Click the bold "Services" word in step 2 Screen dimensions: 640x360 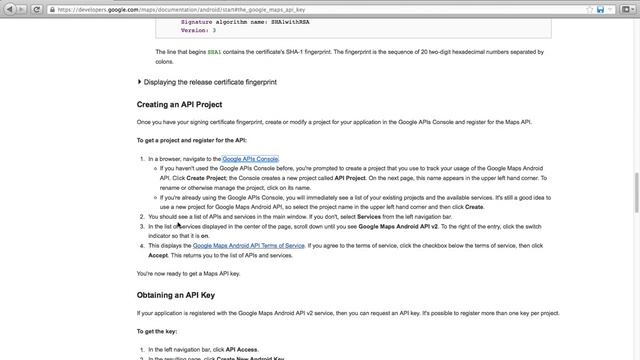369,217
